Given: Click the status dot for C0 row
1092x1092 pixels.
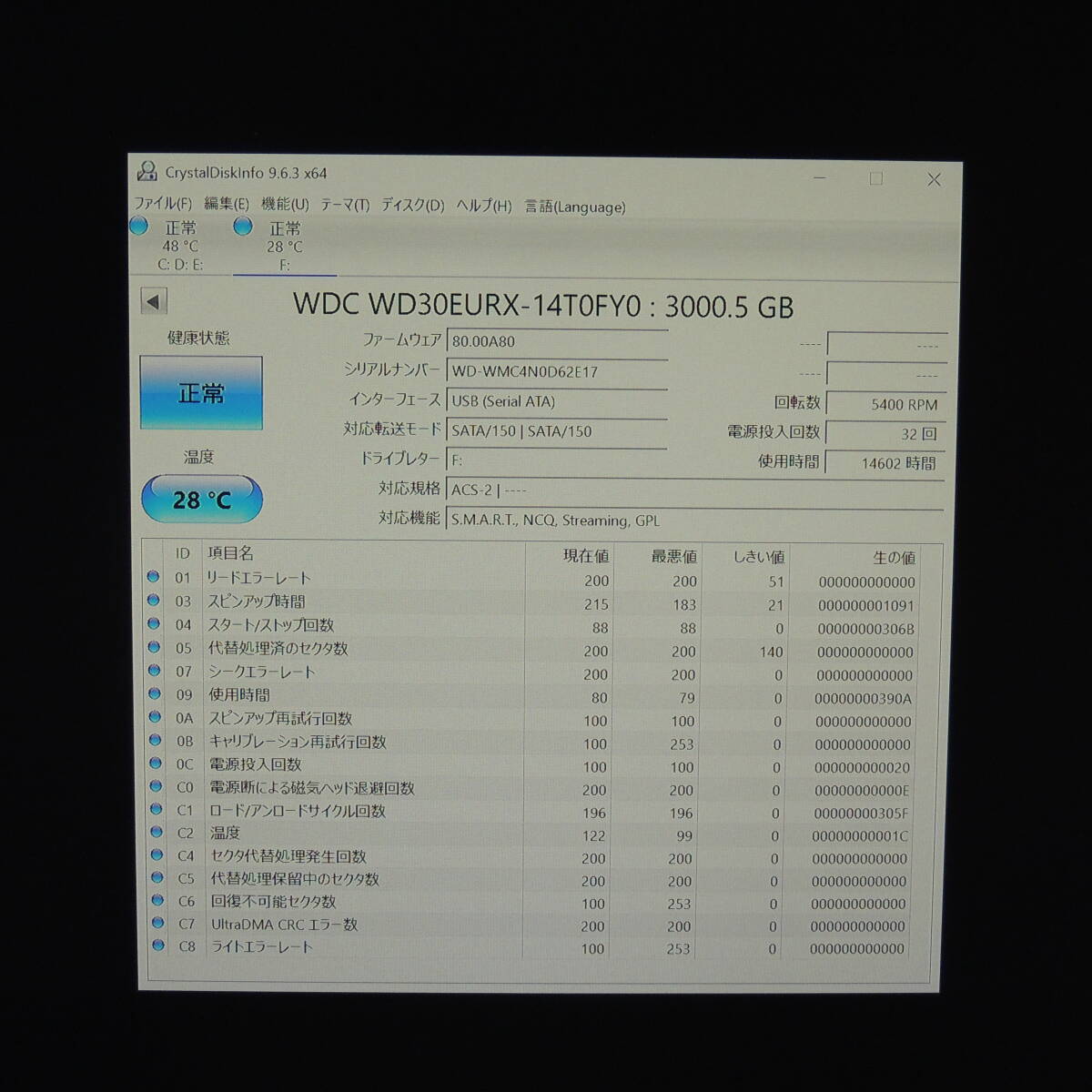Looking at the screenshot, I should 157,786.
